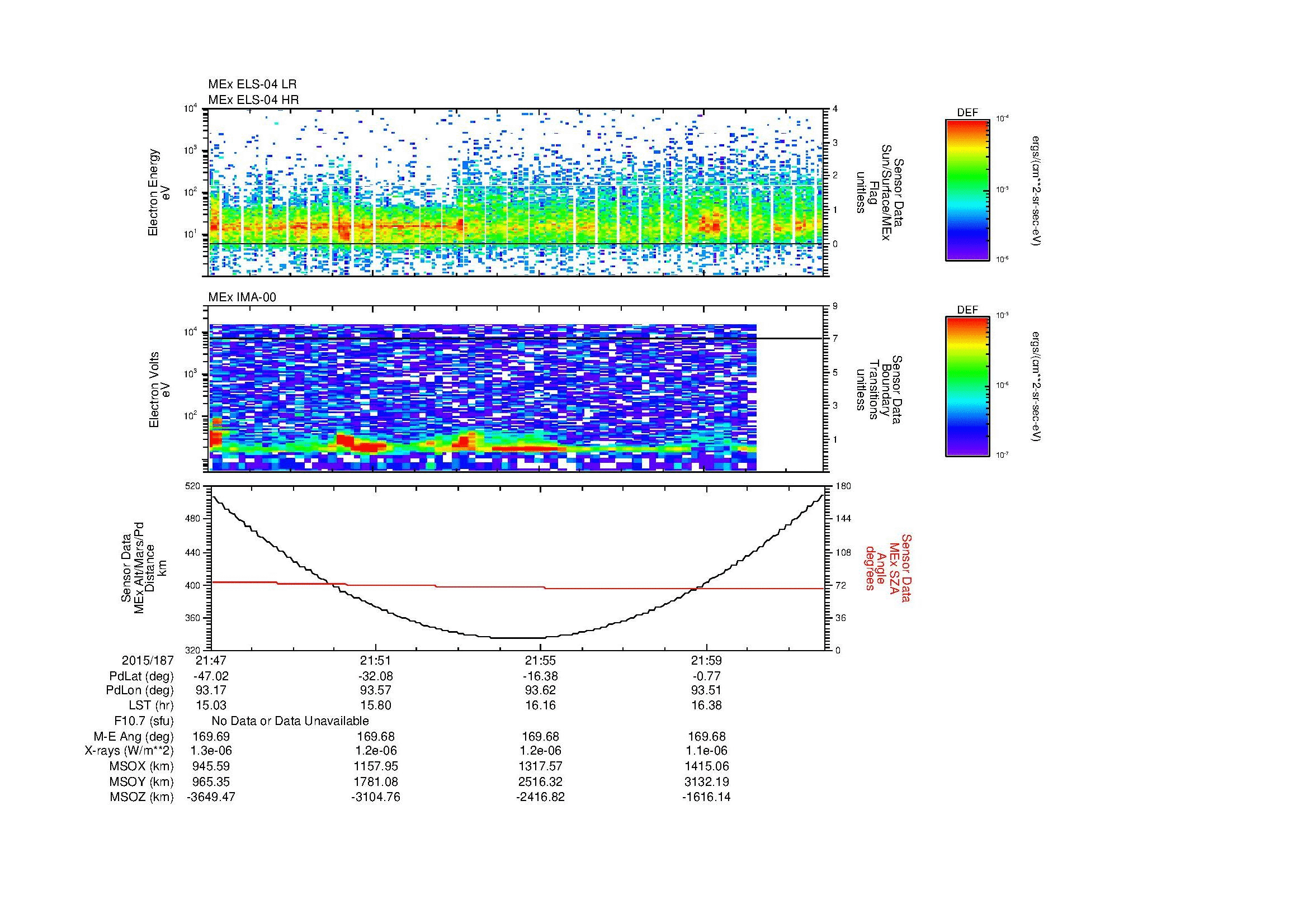Click the MSOY value 3132.19
This screenshot has height=924, width=1308.
click(x=706, y=781)
